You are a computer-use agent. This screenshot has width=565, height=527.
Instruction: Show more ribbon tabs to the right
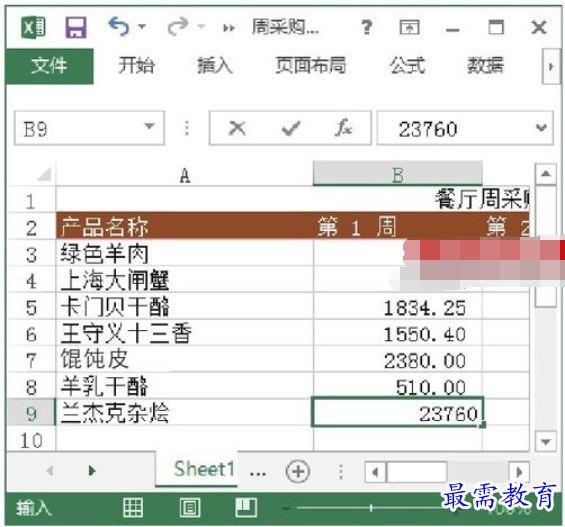pos(551,67)
